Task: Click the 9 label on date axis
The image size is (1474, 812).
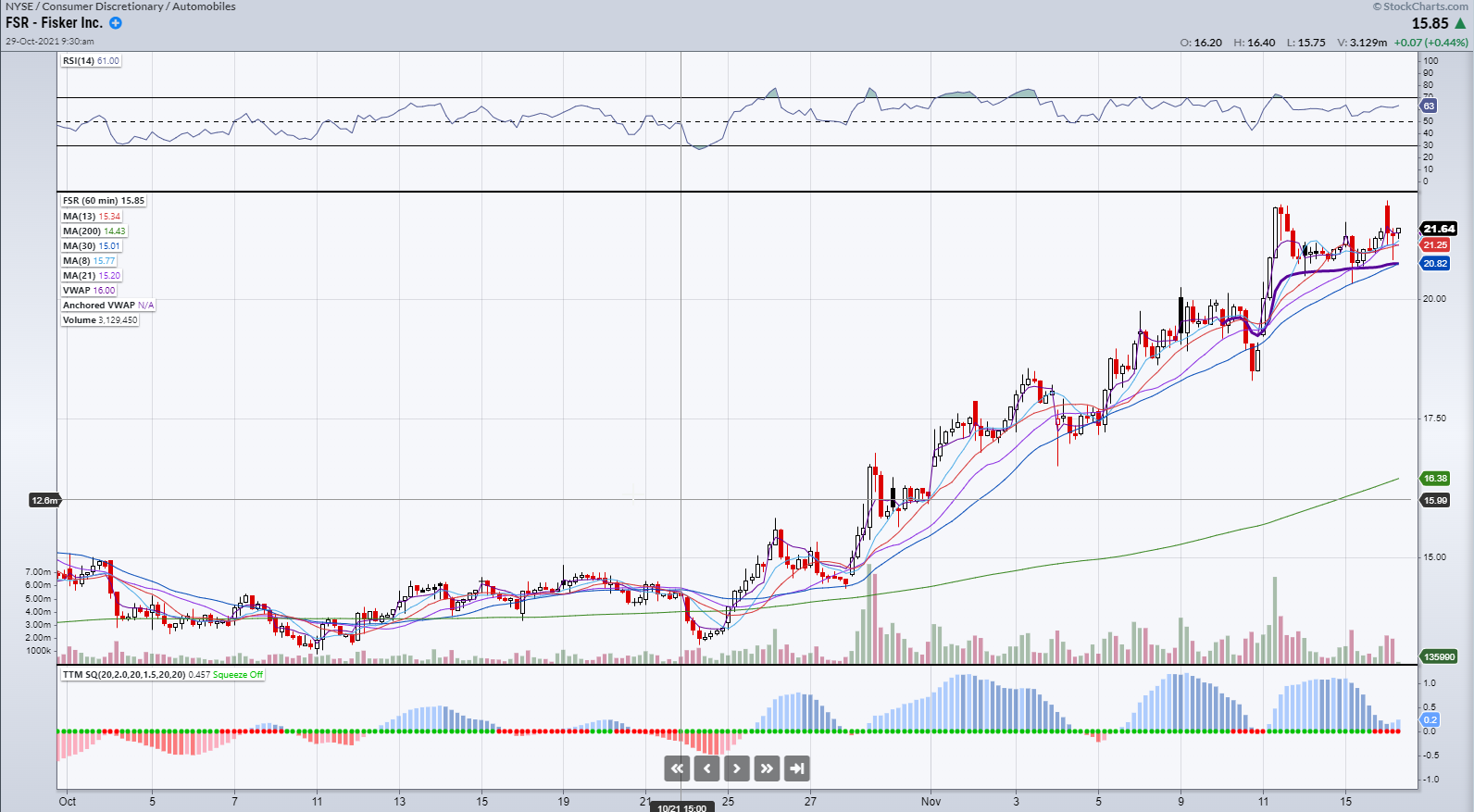Action: [x=1180, y=801]
